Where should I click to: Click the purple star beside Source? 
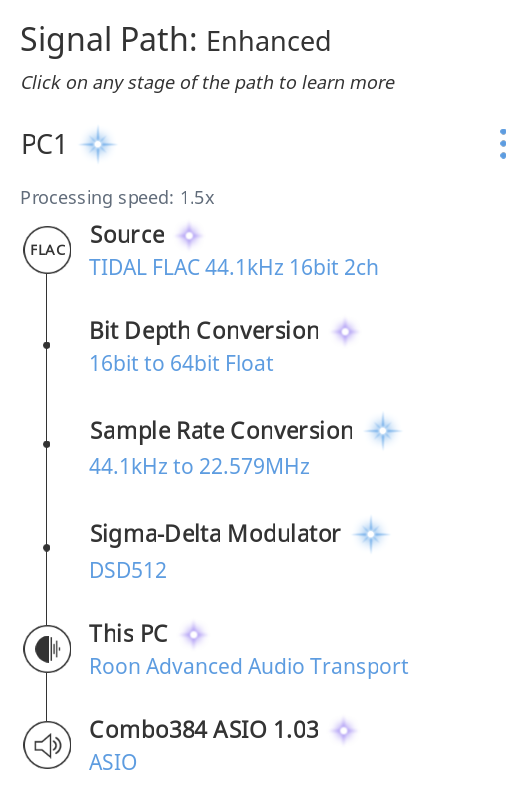click(x=189, y=235)
